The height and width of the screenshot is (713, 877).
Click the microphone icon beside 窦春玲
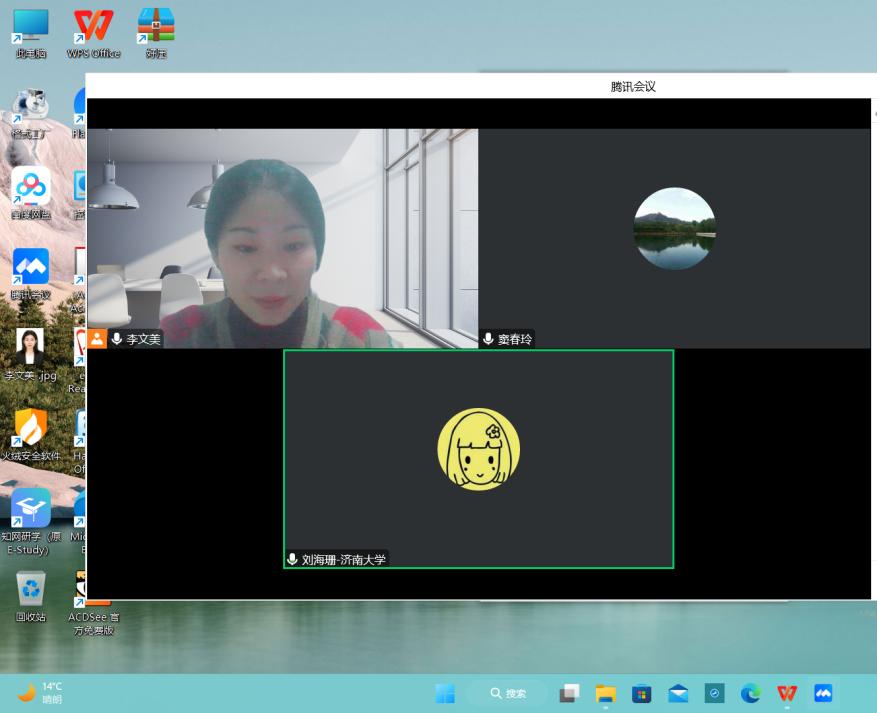tap(488, 339)
